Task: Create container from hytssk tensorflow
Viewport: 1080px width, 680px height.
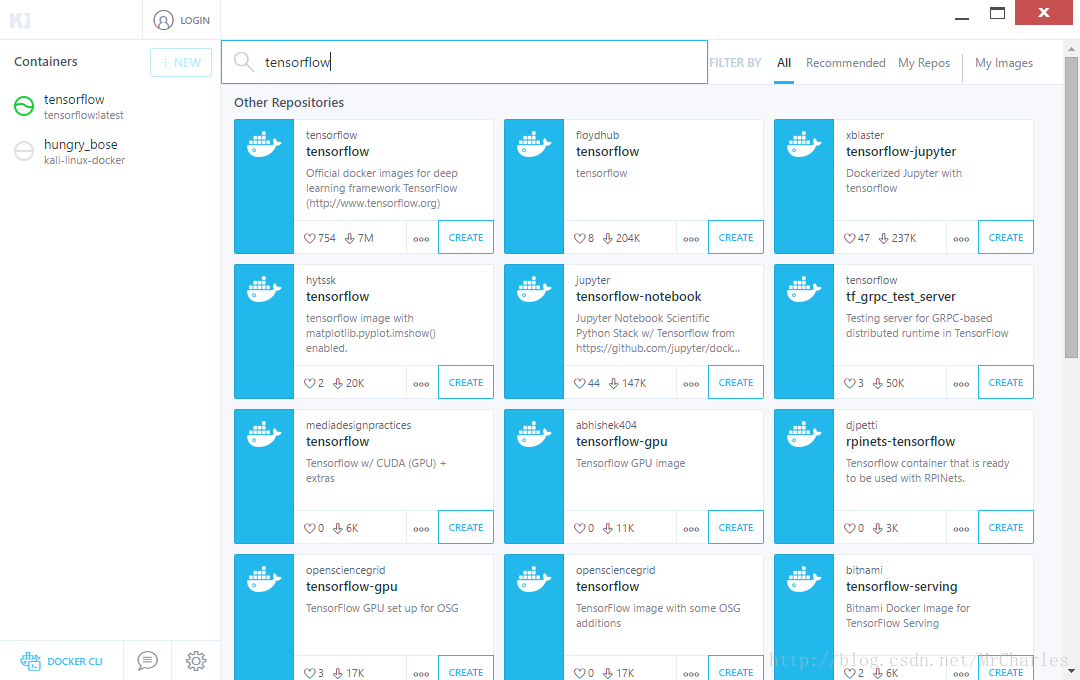Action: [466, 382]
